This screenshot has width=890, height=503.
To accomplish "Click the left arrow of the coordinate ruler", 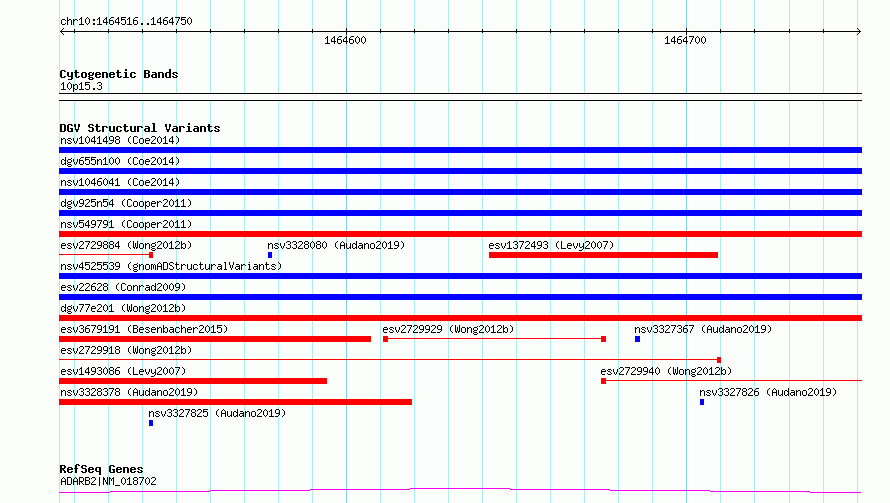I will pyautogui.click(x=62, y=31).
